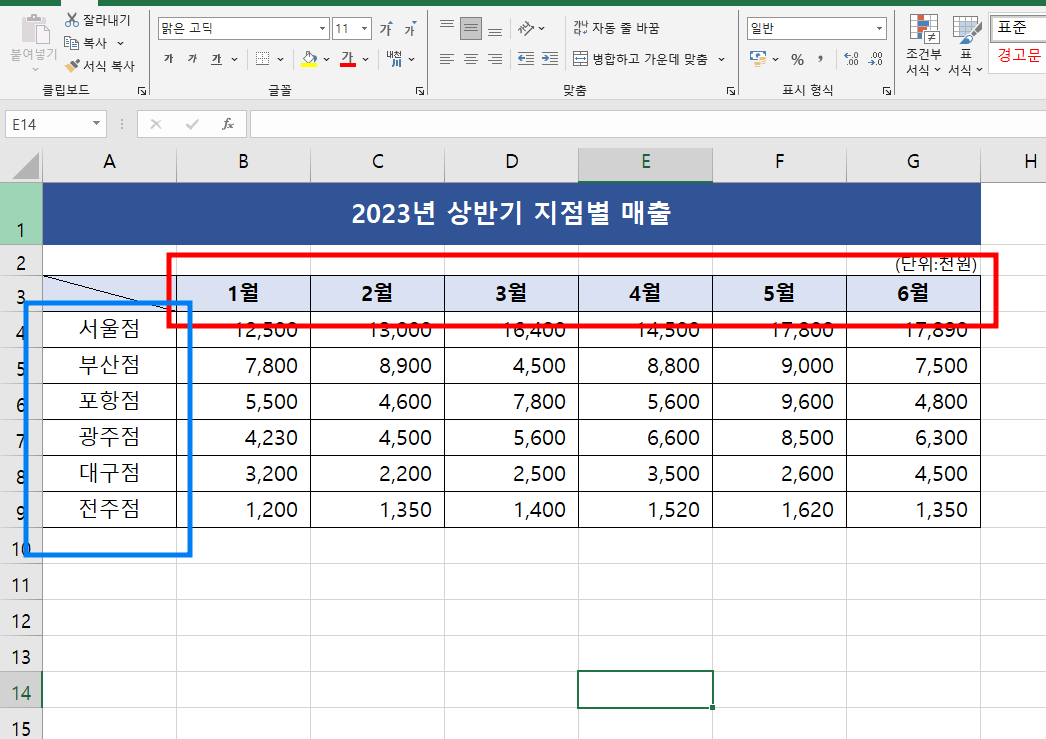This screenshot has height=739, width=1046.
Task: Open the font color dropdown arrow
Action: 366,59
